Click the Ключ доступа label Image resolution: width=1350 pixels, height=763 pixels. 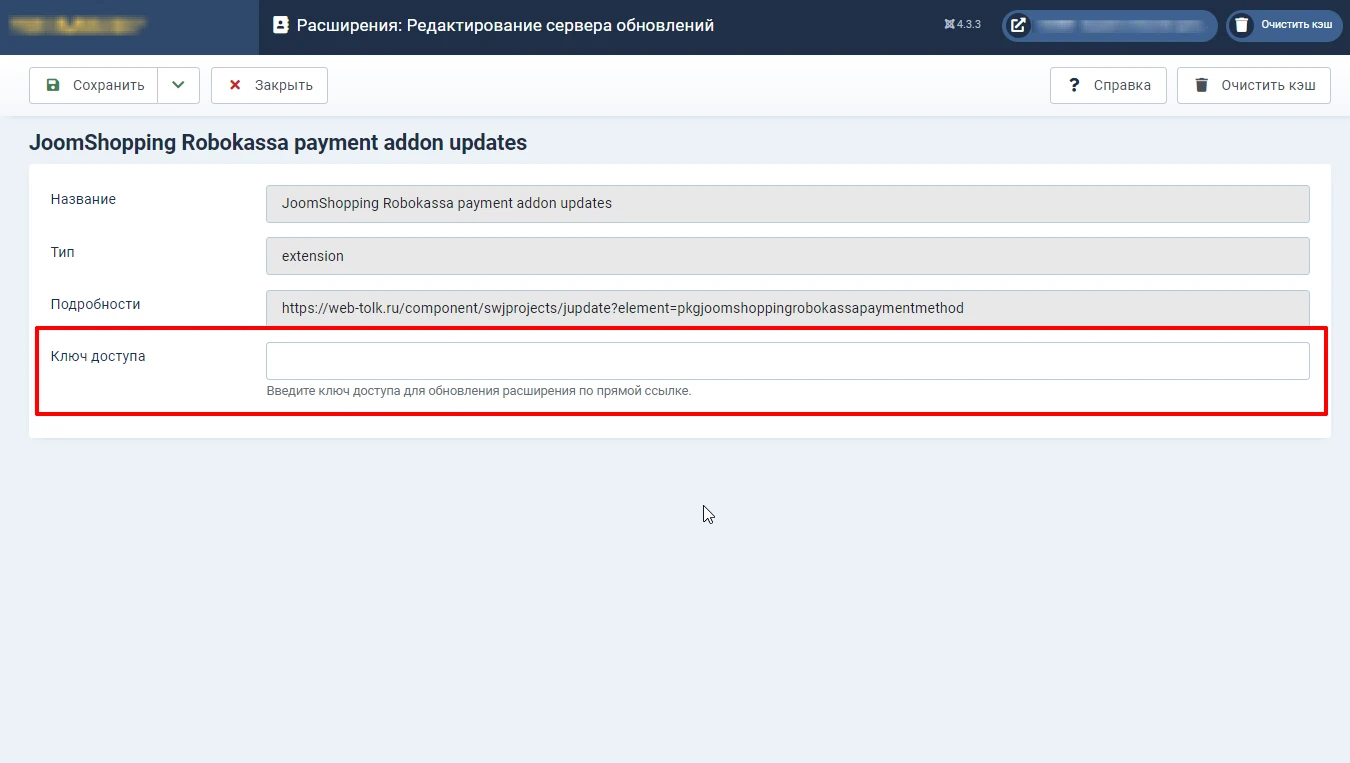(98, 356)
